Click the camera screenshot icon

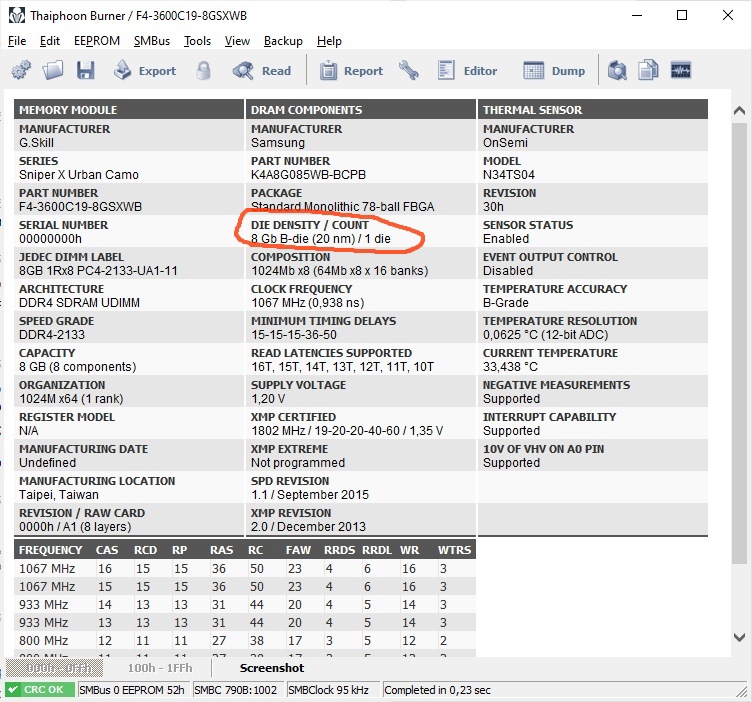617,70
